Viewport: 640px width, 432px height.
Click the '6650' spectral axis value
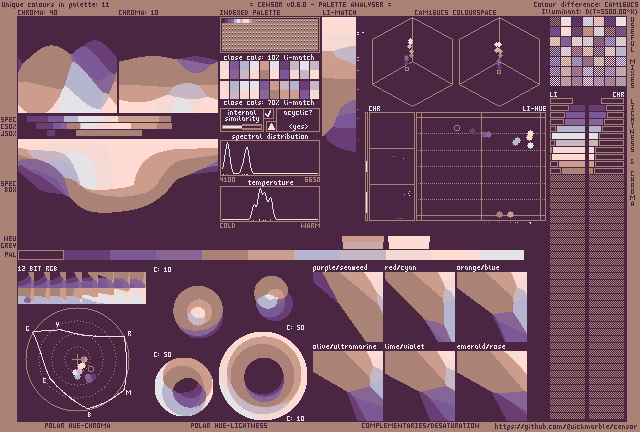(x=312, y=180)
